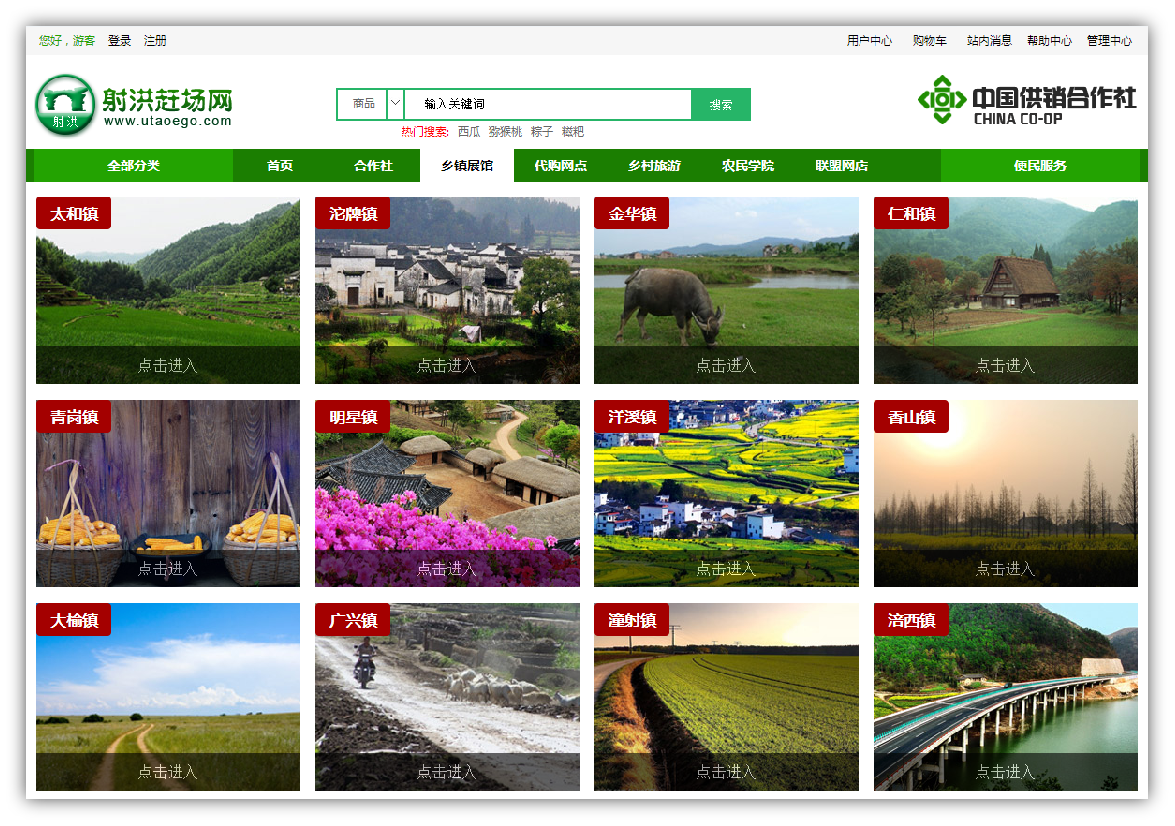Open the 乡村旅游 navigation tab
Viewport: 1175px width, 826px height.
(654, 166)
